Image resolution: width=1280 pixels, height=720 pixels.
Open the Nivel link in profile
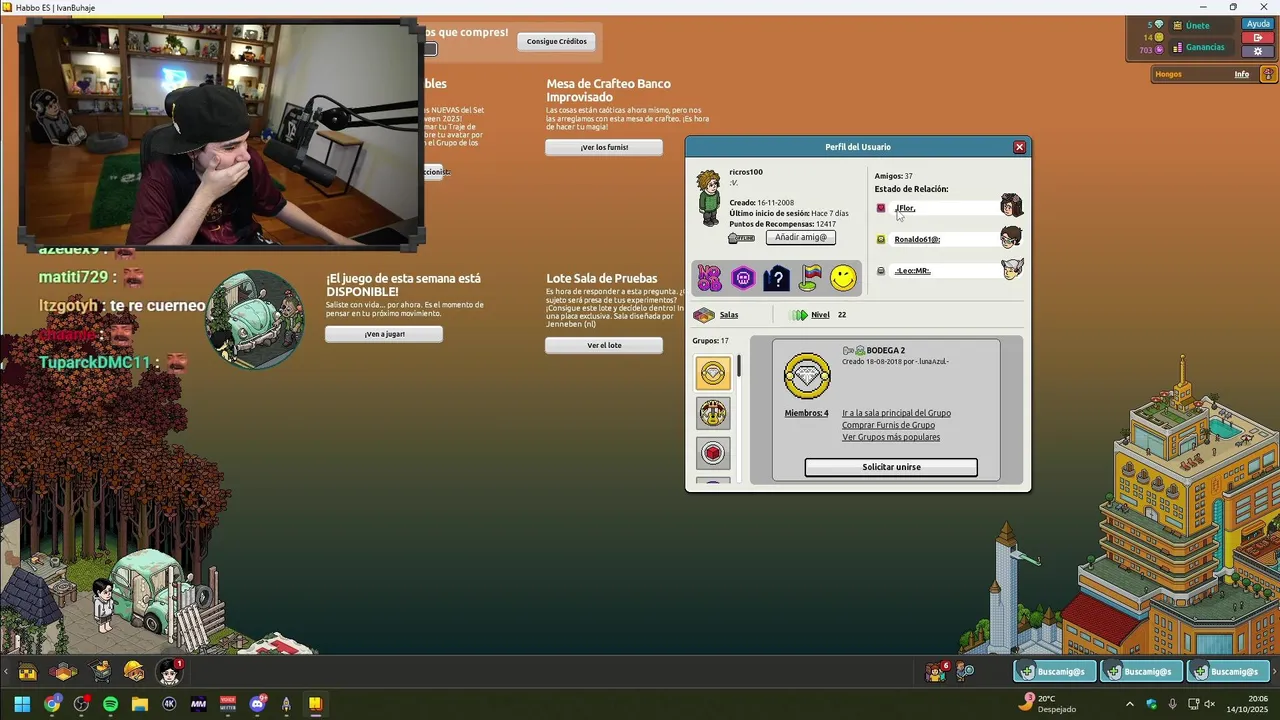tap(820, 314)
